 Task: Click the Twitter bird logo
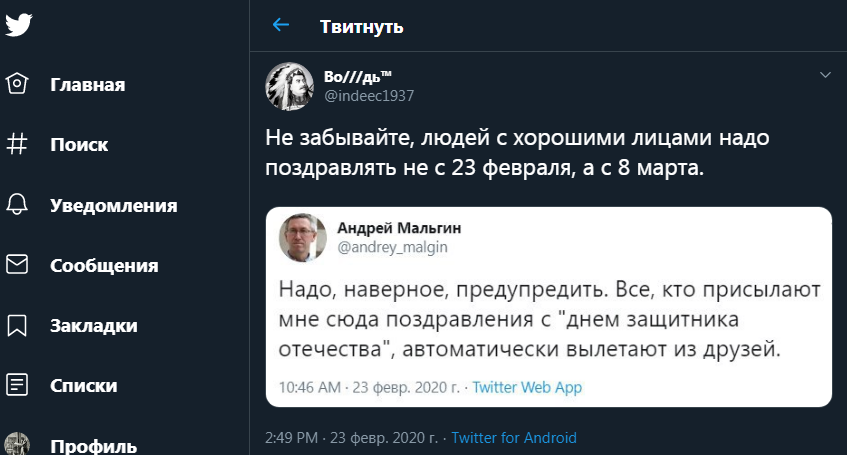click(x=18, y=24)
